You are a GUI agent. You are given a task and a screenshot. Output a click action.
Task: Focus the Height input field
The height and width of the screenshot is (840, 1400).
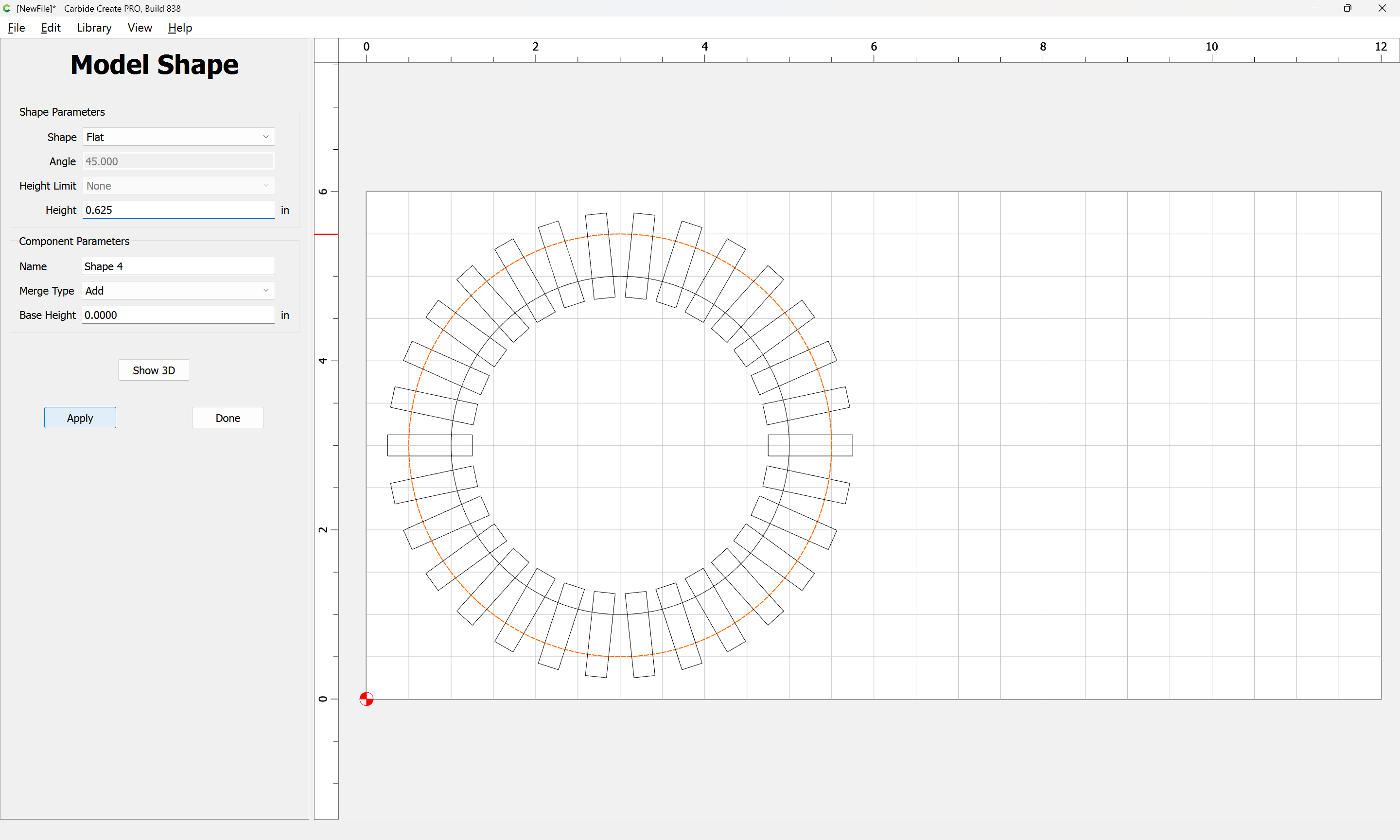[x=178, y=210]
